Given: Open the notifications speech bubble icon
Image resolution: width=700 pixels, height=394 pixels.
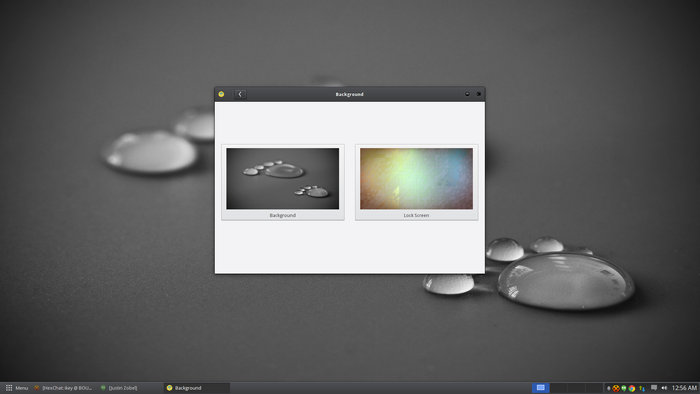Looking at the screenshot, I should (654, 388).
